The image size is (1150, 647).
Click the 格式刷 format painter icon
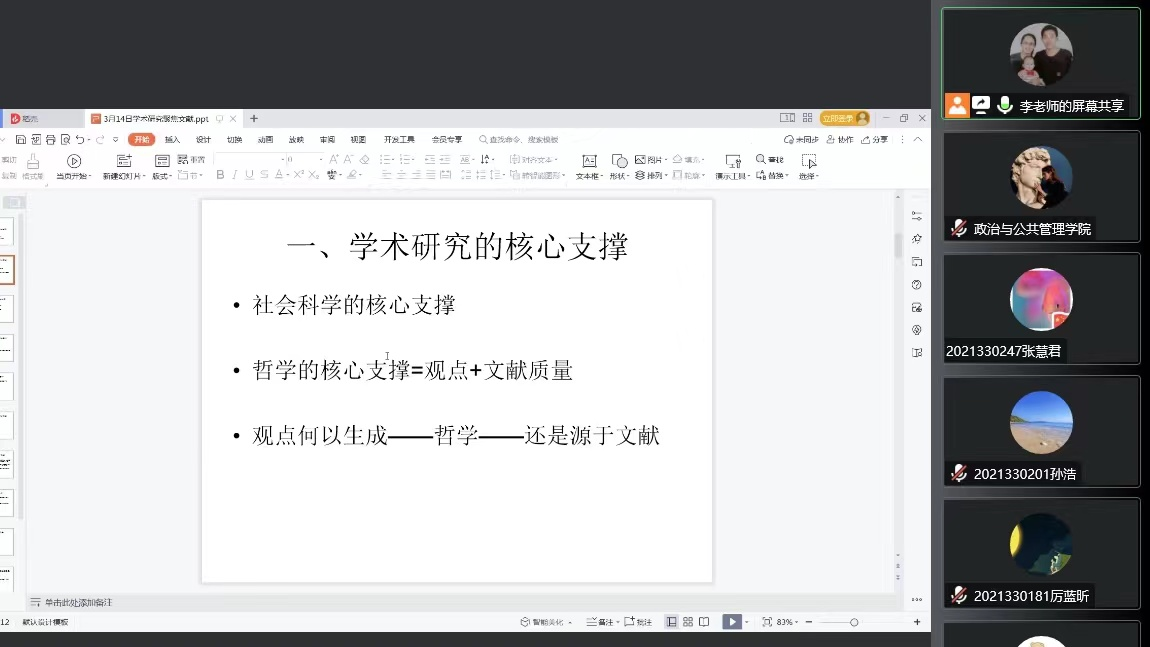33,161
